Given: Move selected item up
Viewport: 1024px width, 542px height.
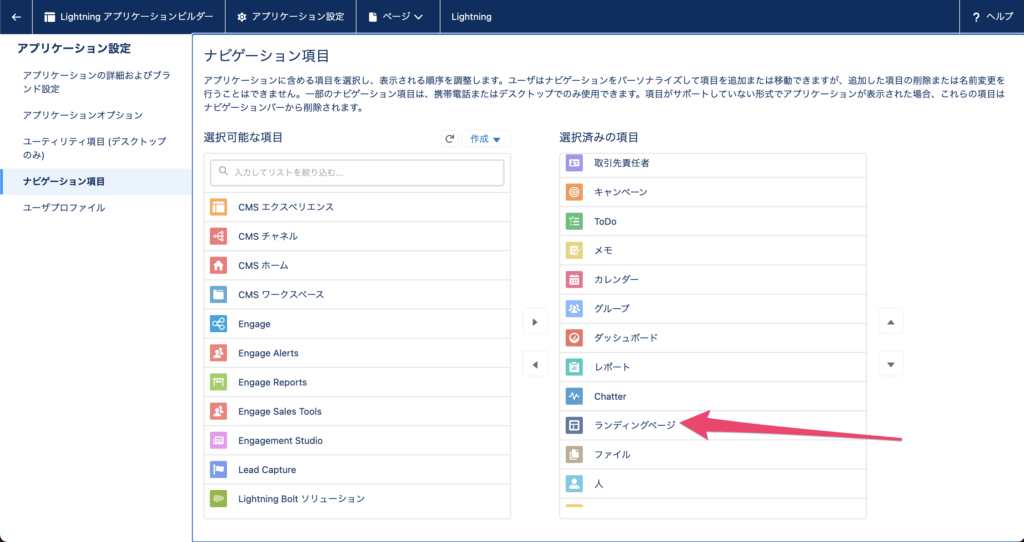Looking at the screenshot, I should 891,322.
